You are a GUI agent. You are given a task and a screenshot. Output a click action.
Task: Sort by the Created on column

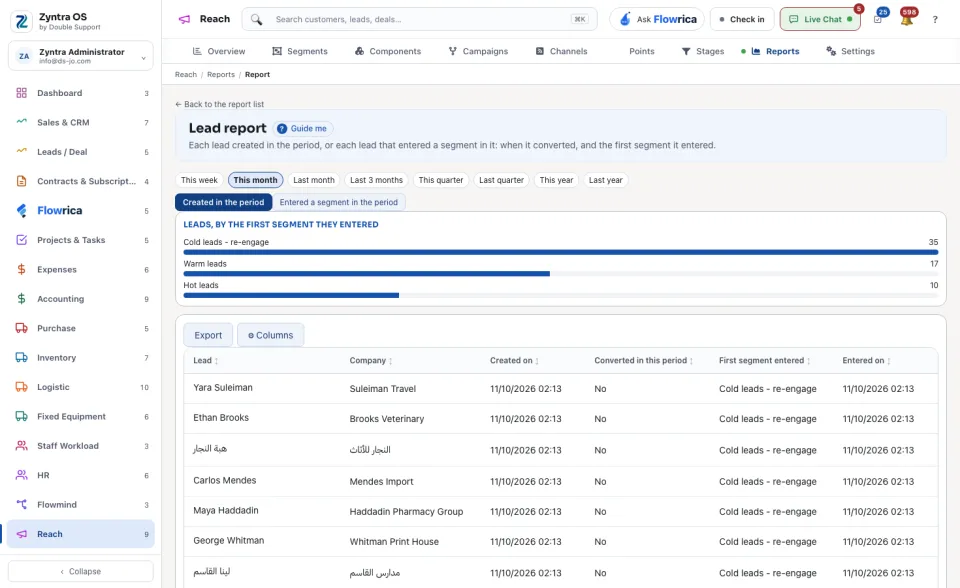pyautogui.click(x=514, y=361)
